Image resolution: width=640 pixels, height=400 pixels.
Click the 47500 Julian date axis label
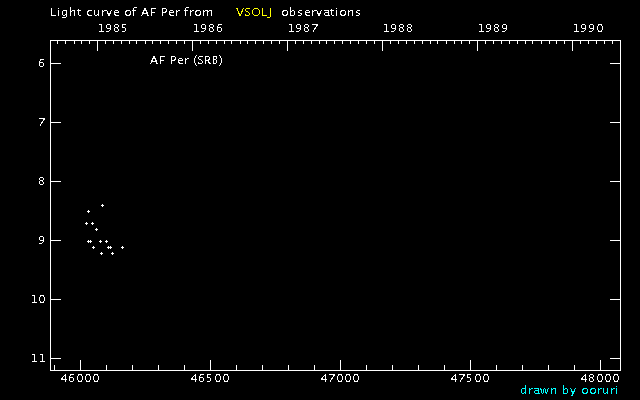tap(470, 378)
